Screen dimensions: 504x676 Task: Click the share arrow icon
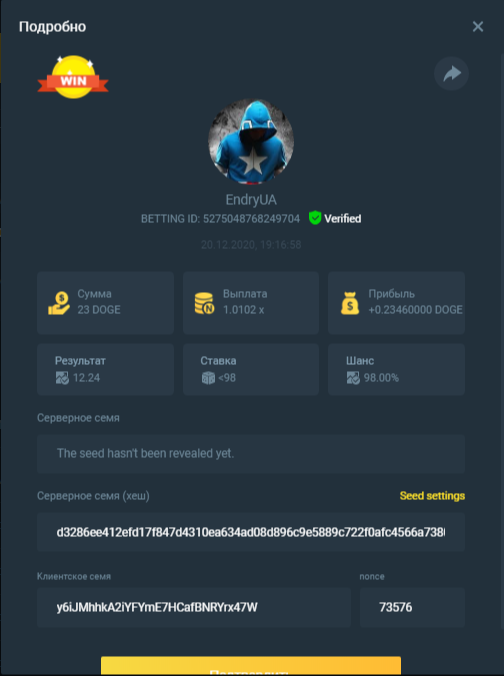coord(451,73)
